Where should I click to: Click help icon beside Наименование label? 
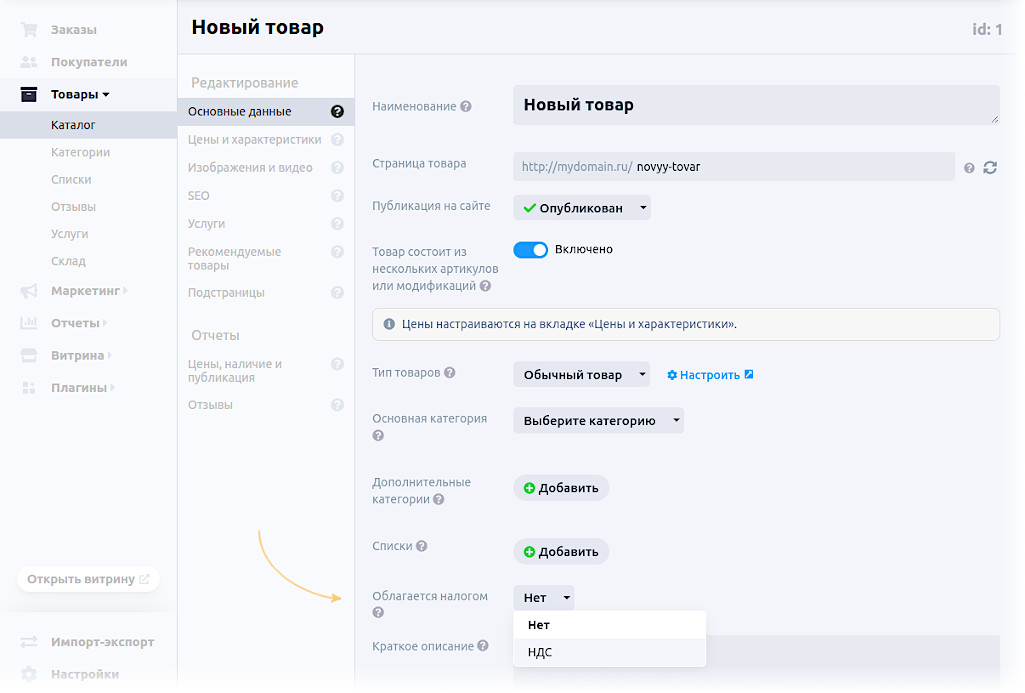[x=466, y=107]
